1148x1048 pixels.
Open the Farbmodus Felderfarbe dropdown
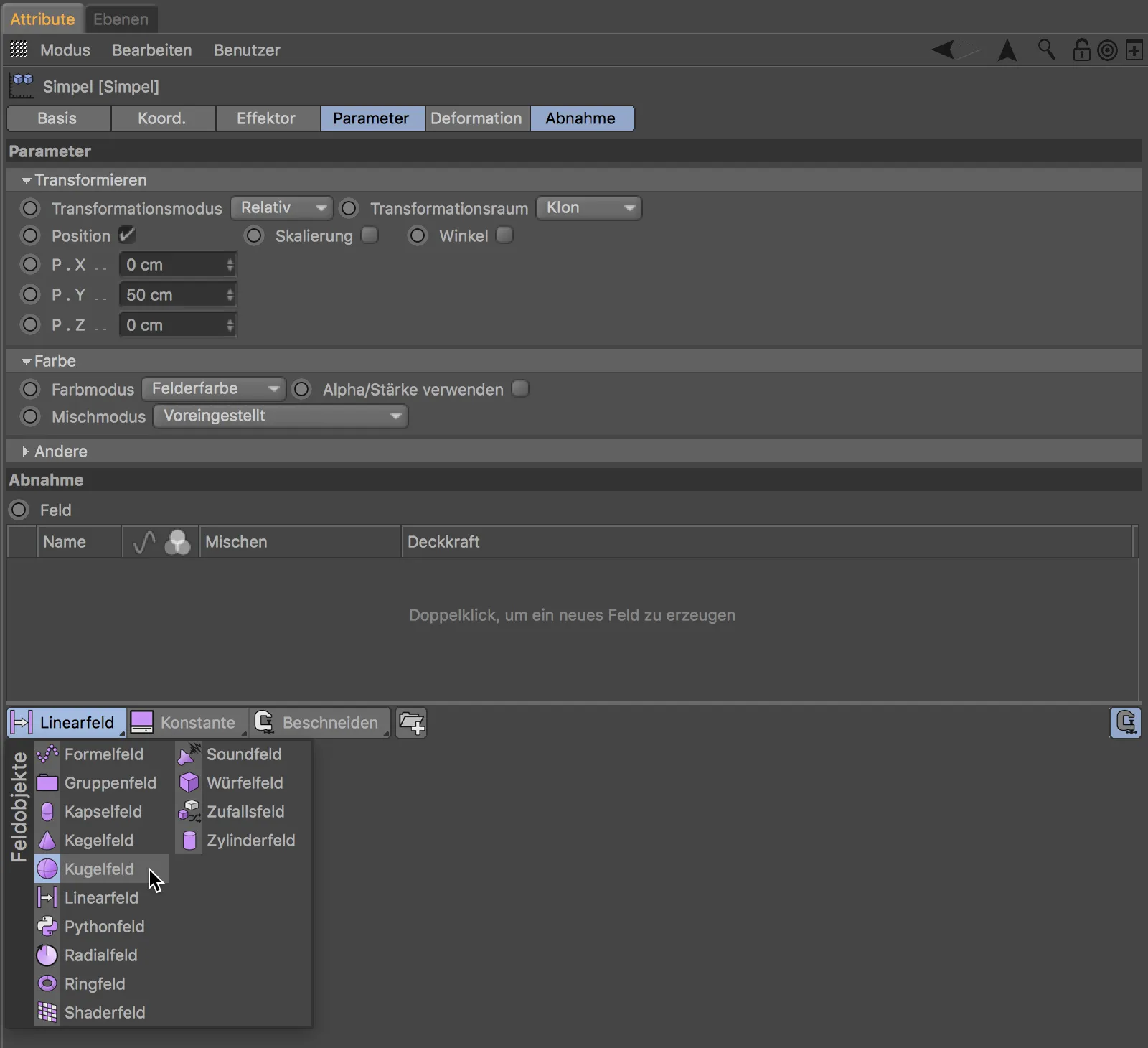point(213,388)
